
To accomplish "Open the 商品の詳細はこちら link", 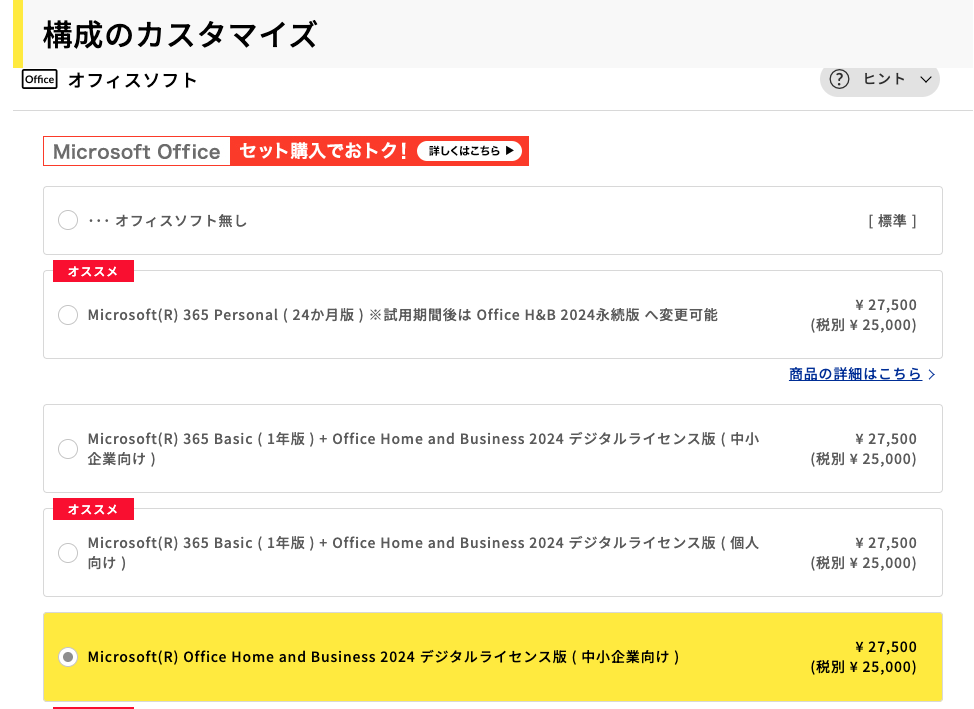I will pos(855,374).
